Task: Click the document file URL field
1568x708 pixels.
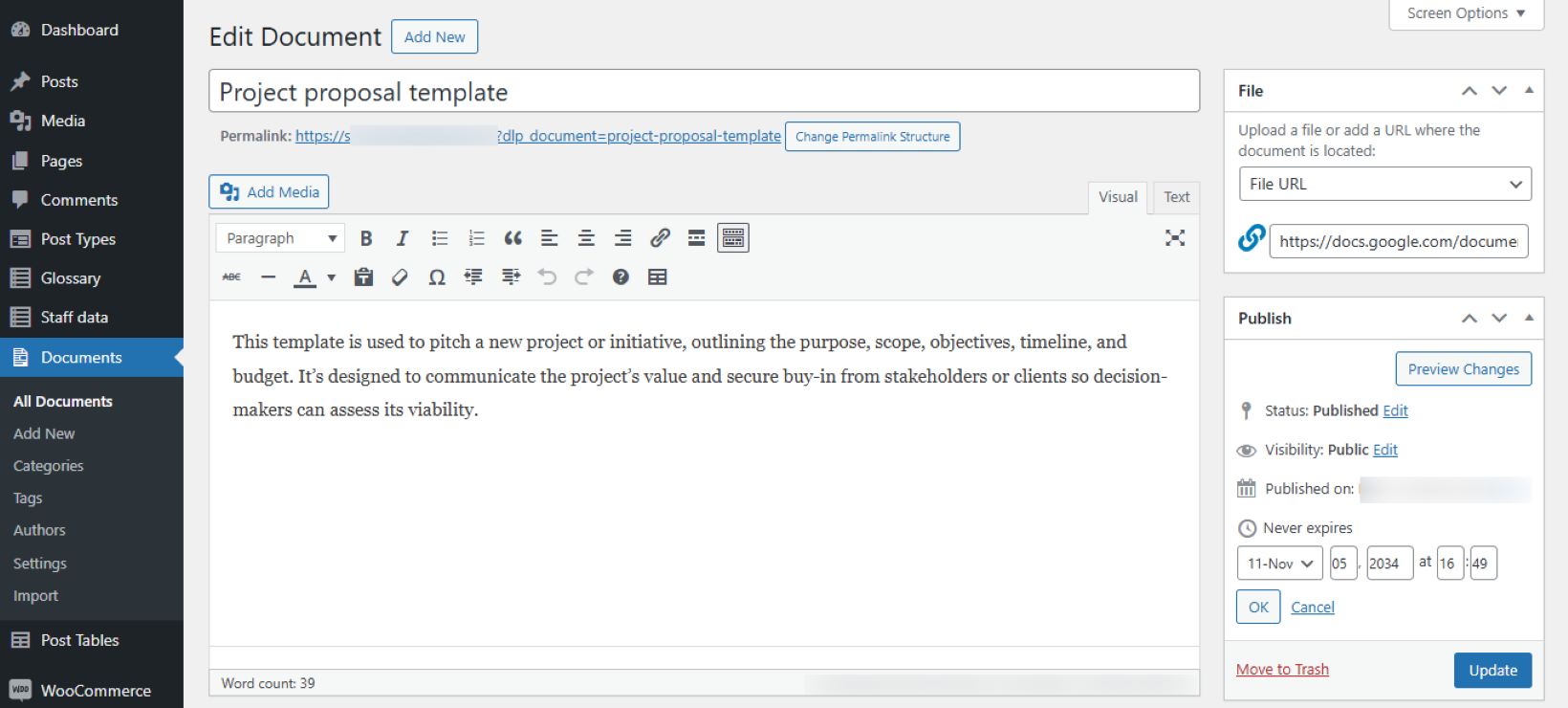Action: click(1398, 241)
